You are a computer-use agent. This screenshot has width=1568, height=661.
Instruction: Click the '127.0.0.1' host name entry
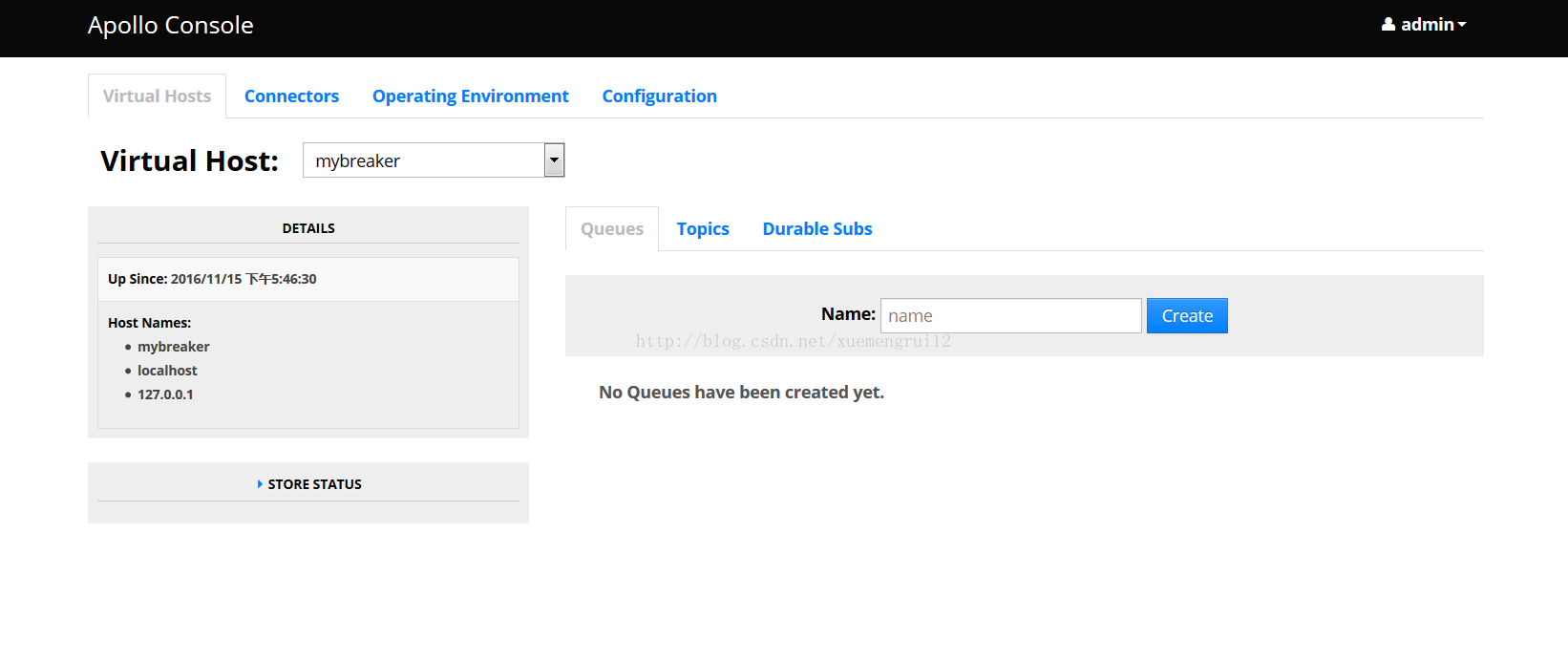165,394
